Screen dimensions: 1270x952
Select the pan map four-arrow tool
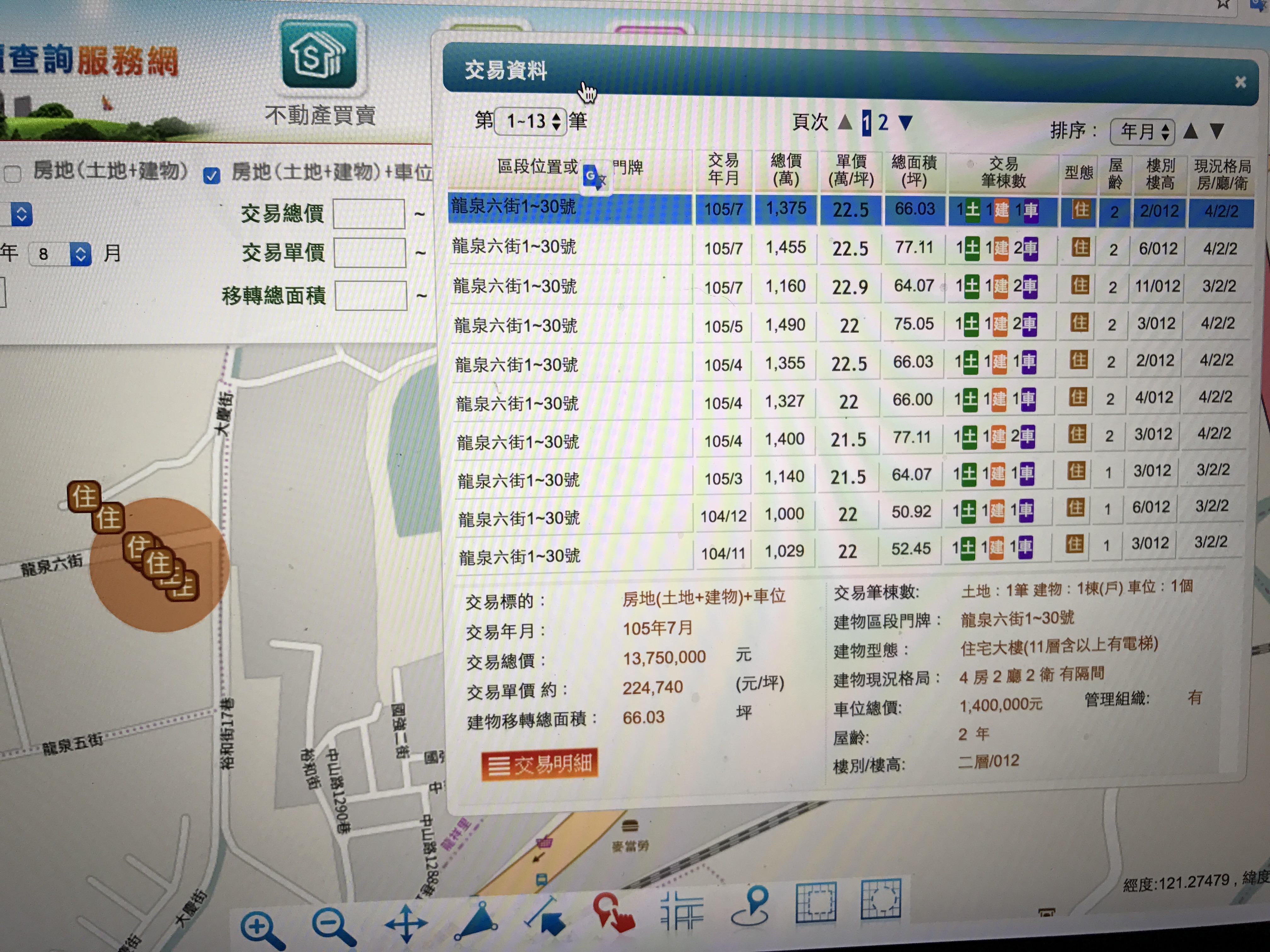pos(406,924)
